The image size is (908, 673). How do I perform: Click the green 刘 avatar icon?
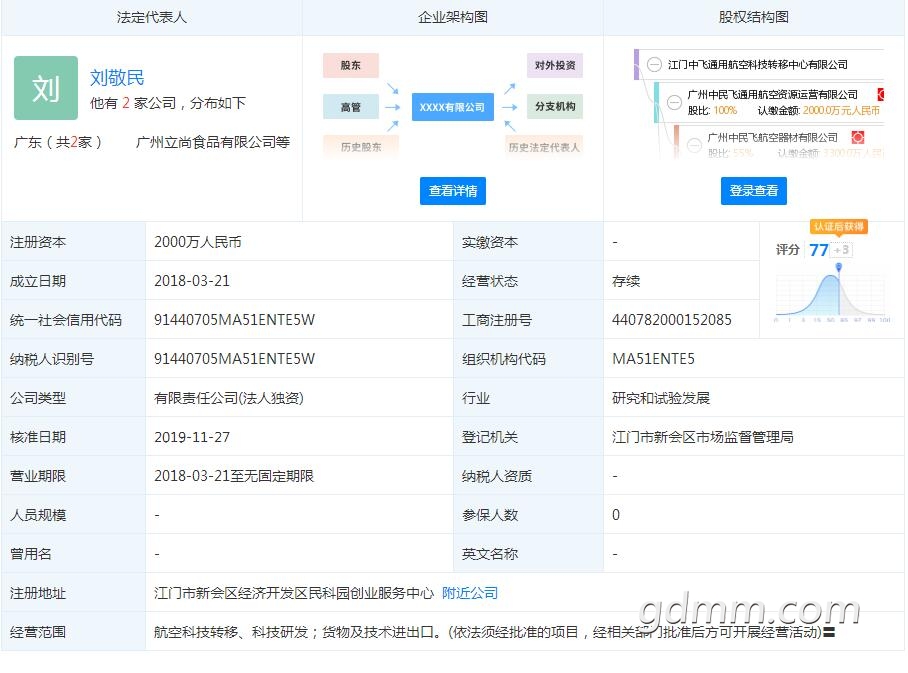pyautogui.click(x=46, y=88)
